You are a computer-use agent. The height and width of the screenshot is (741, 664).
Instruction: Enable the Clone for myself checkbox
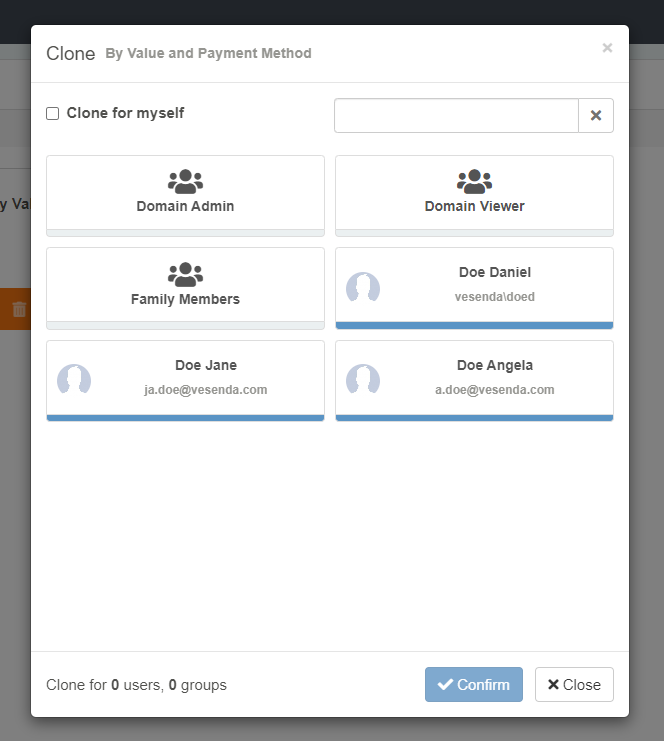[x=53, y=114]
